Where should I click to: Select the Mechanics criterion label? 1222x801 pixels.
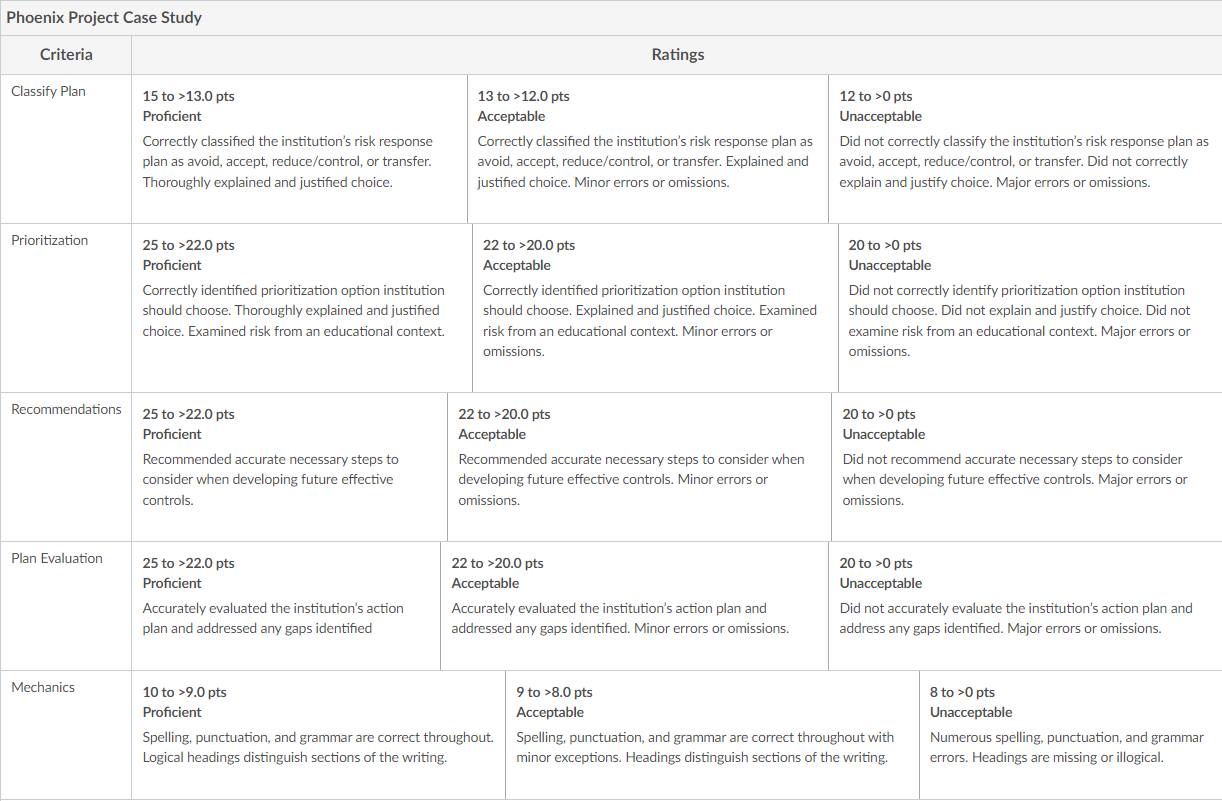(43, 687)
